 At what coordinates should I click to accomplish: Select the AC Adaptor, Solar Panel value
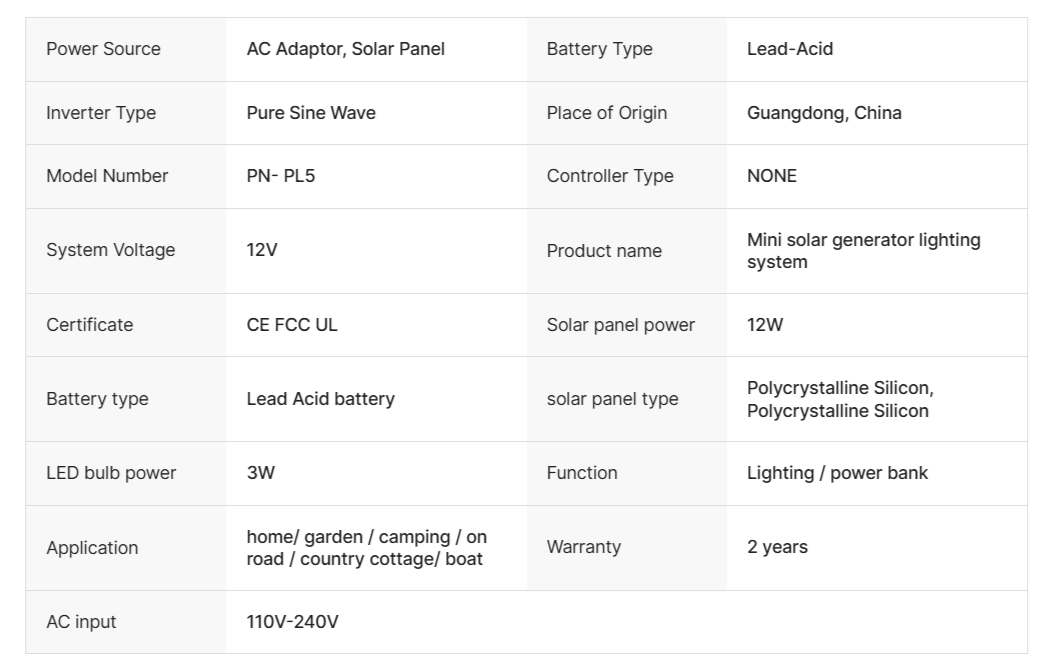click(345, 49)
